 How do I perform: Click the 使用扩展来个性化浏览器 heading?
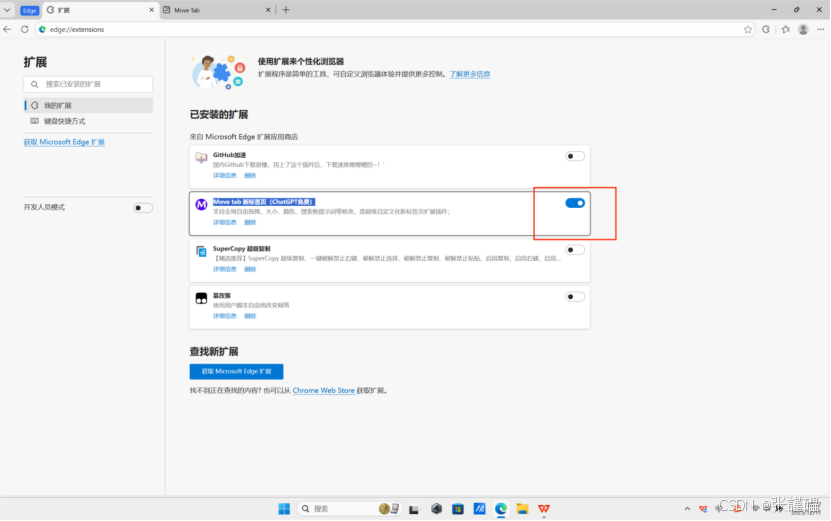pyautogui.click(x=301, y=61)
